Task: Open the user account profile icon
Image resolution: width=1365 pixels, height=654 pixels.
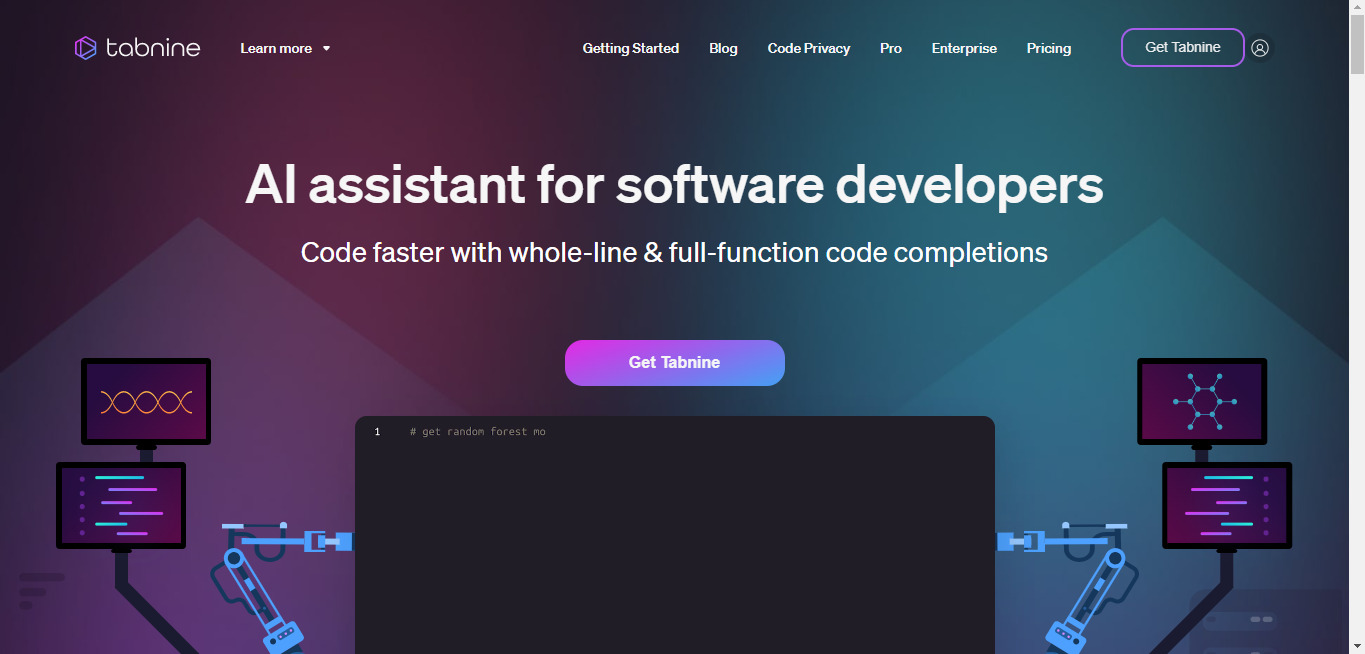Action: tap(1260, 48)
